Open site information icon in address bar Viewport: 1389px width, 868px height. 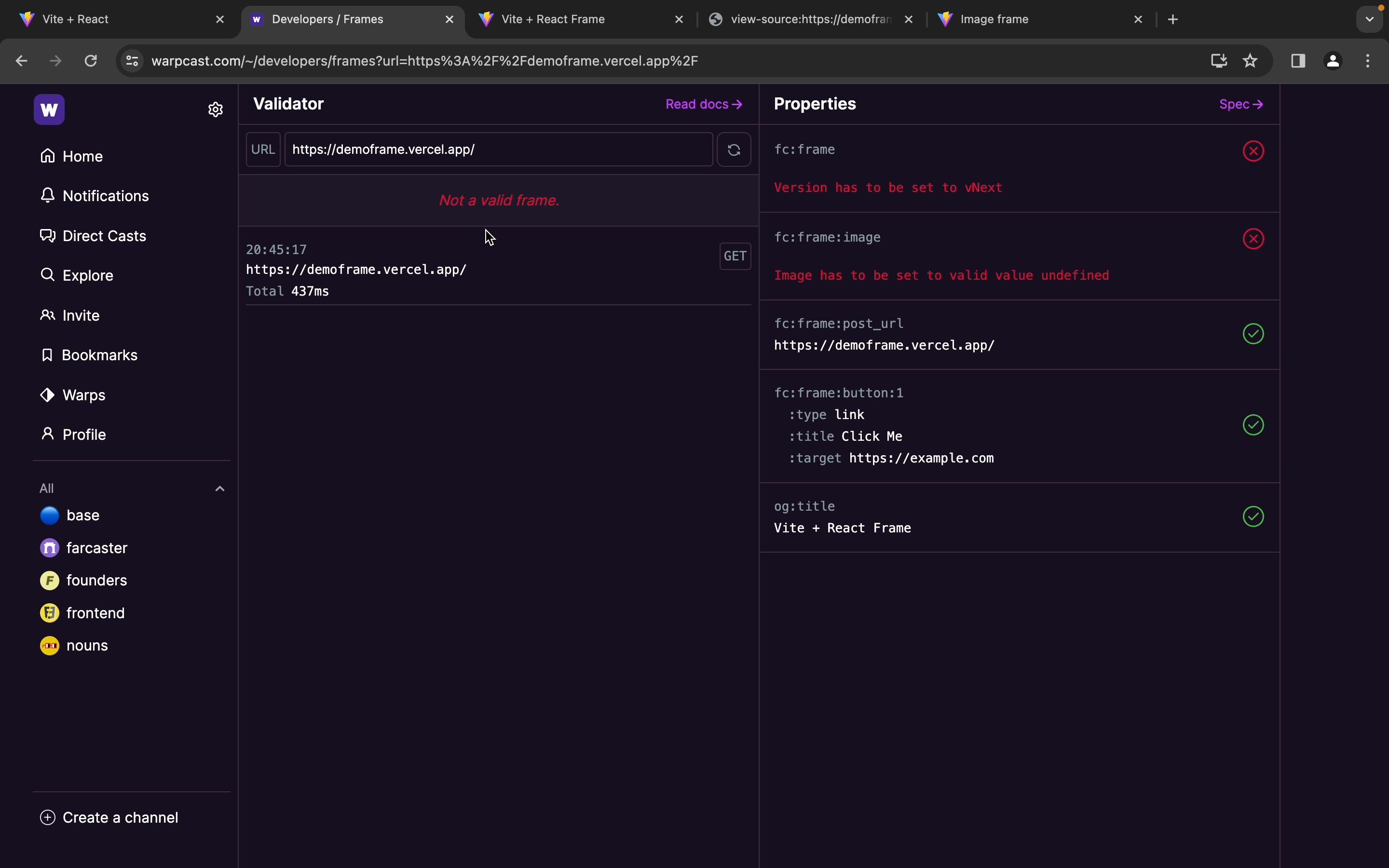point(133,61)
